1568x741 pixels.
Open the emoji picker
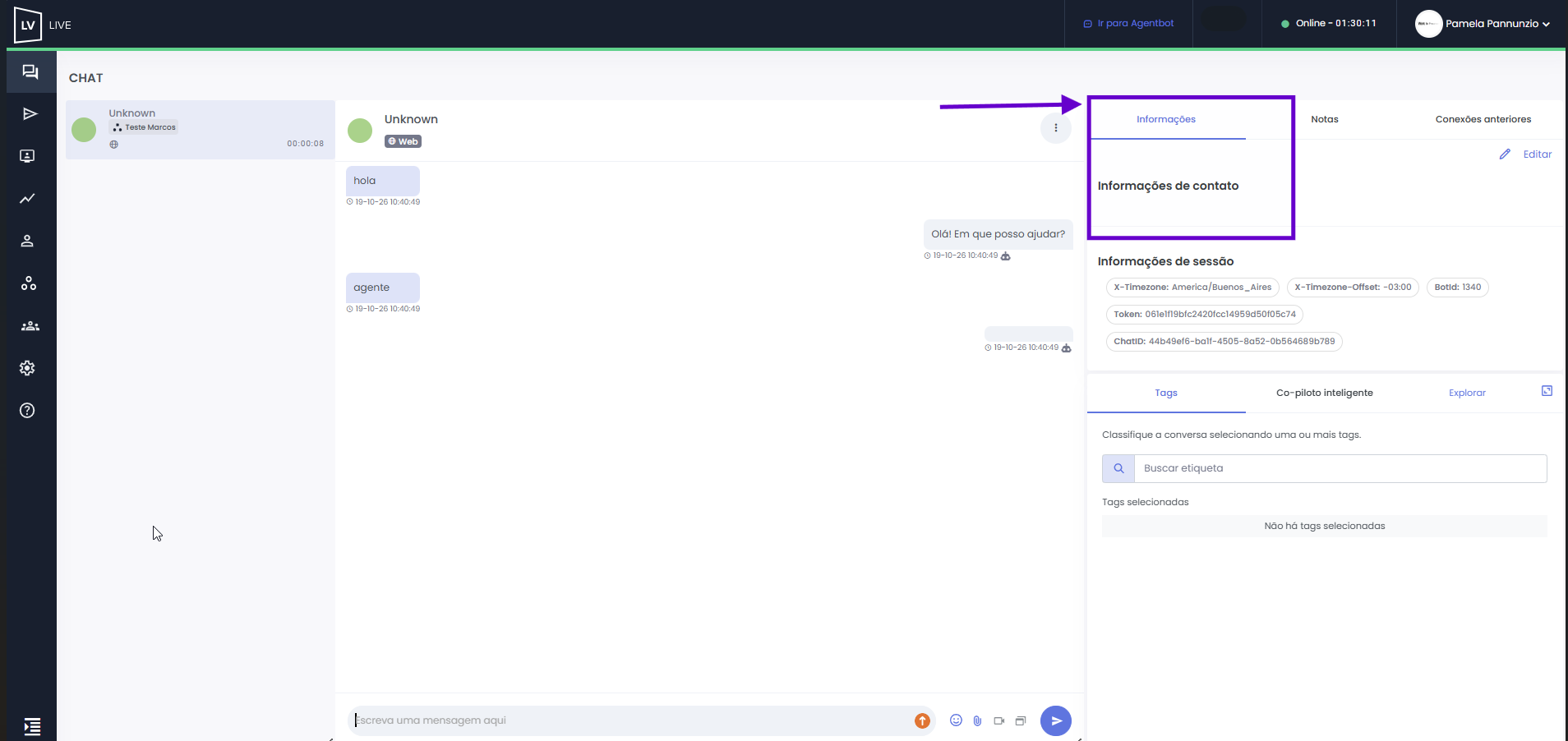tap(956, 720)
